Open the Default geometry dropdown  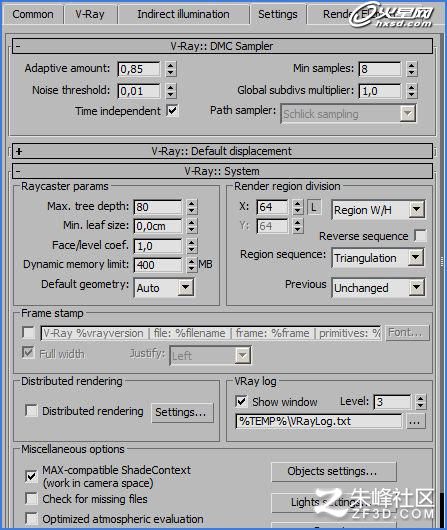tap(164, 288)
